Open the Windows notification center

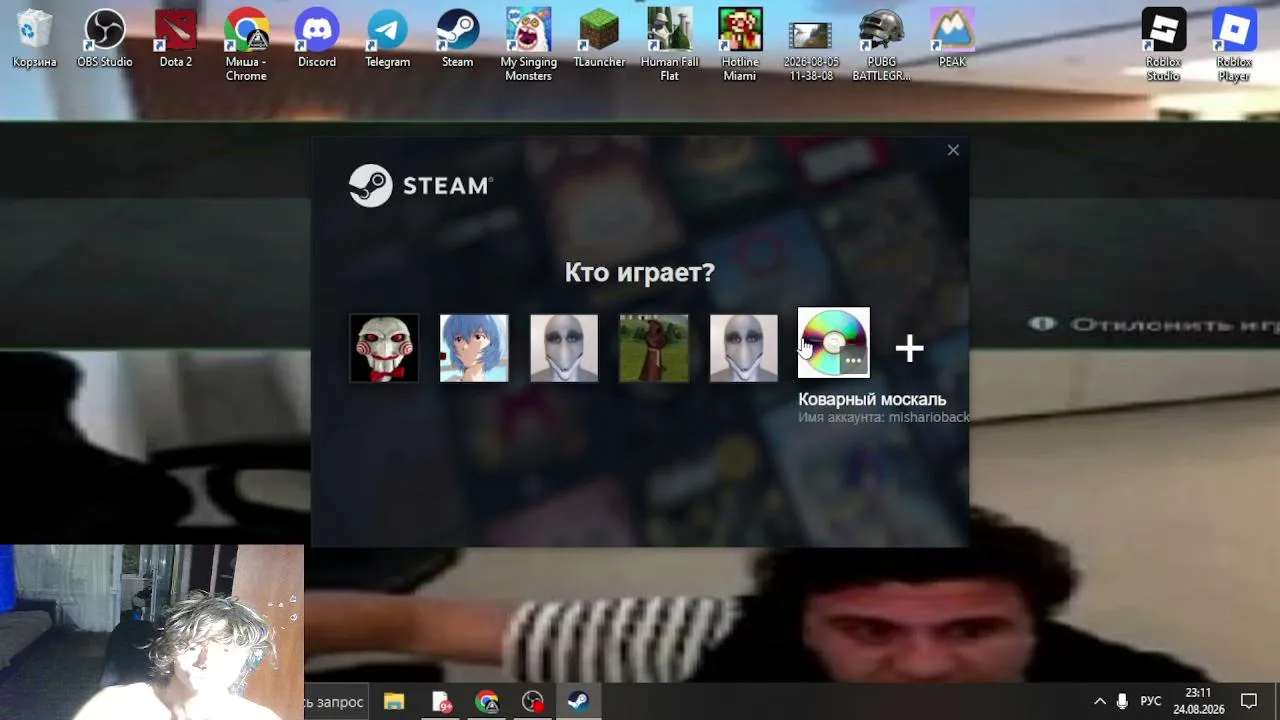coord(1249,701)
